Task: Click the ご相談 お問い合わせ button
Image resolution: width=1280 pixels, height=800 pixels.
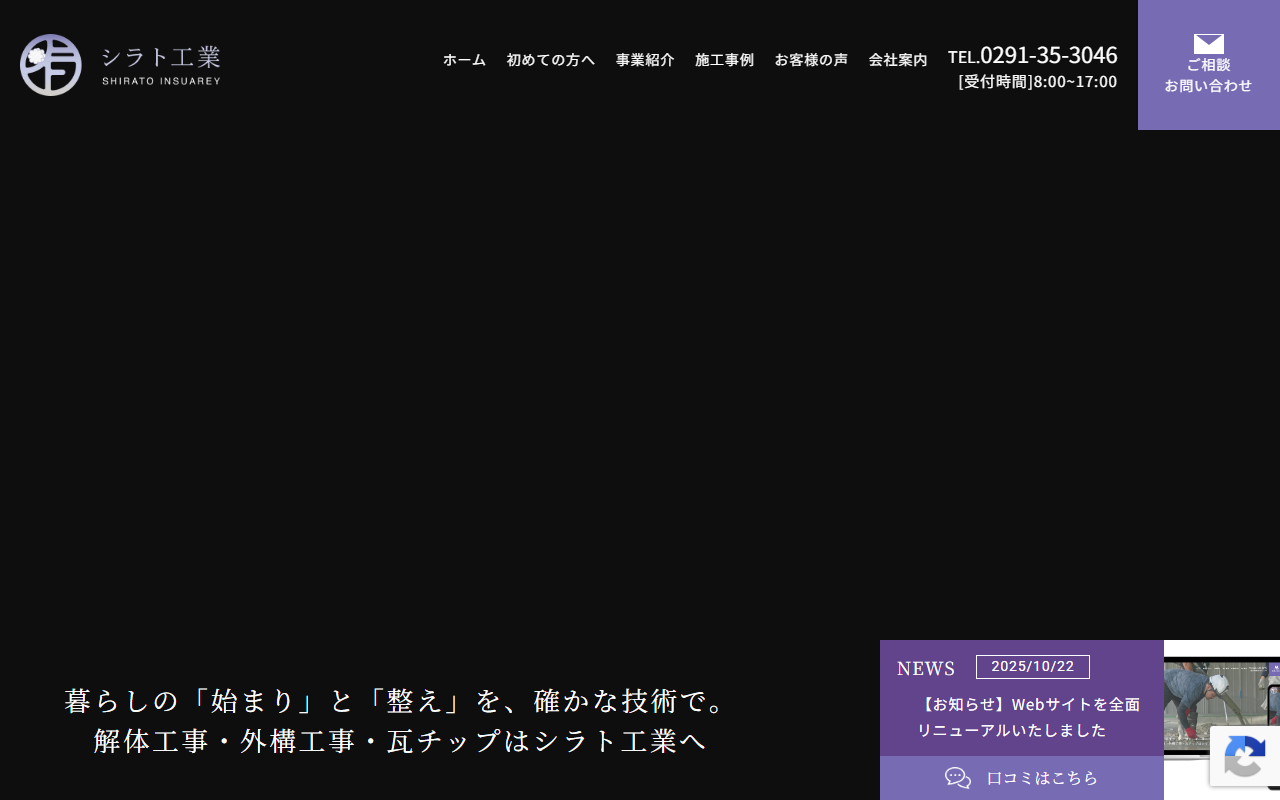Action: (x=1209, y=65)
